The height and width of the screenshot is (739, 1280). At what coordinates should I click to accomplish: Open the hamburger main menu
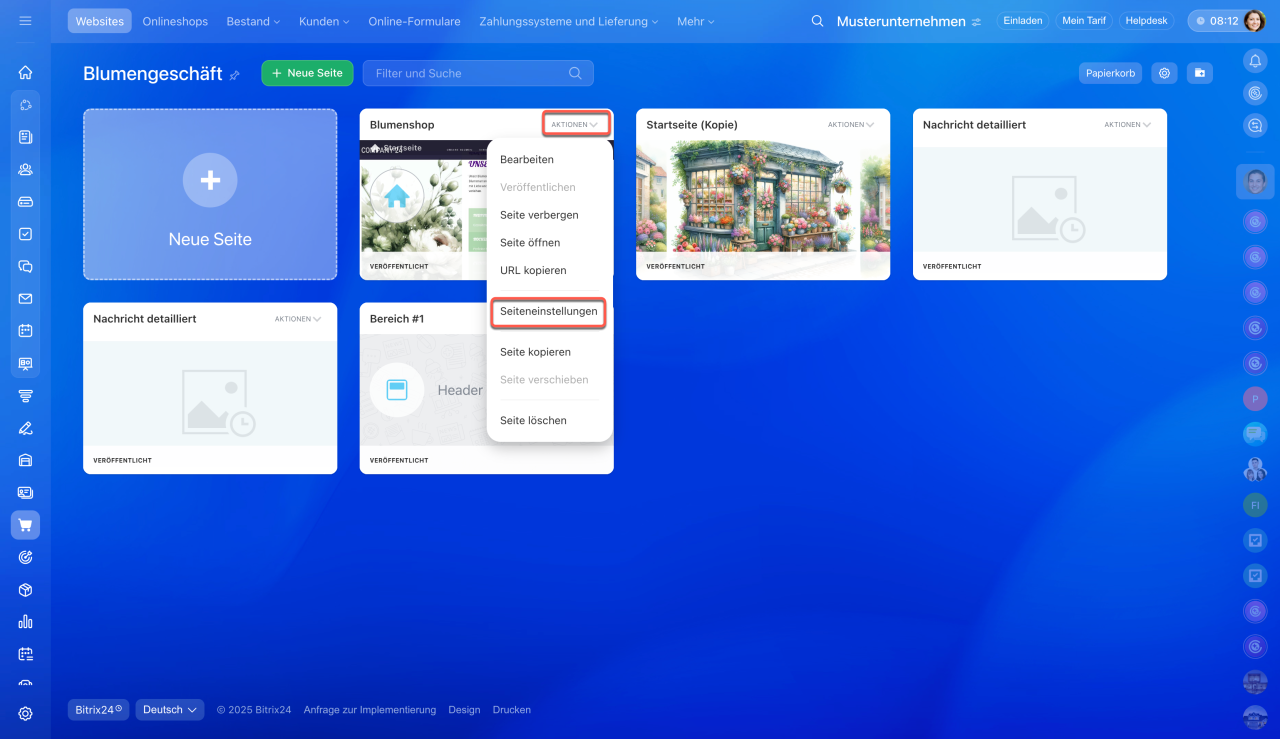tap(25, 21)
